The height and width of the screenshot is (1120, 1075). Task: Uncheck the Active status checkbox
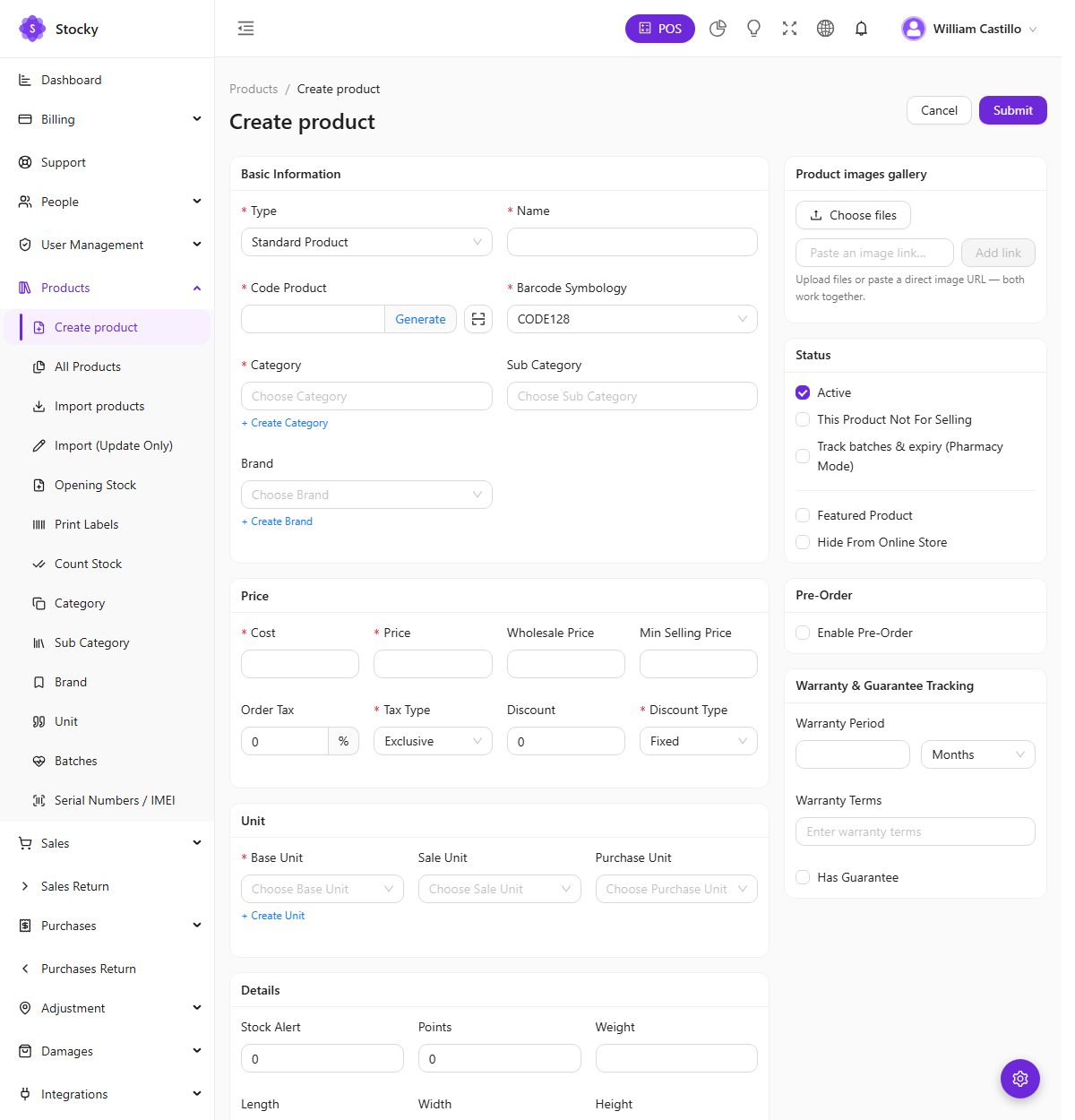click(x=803, y=392)
